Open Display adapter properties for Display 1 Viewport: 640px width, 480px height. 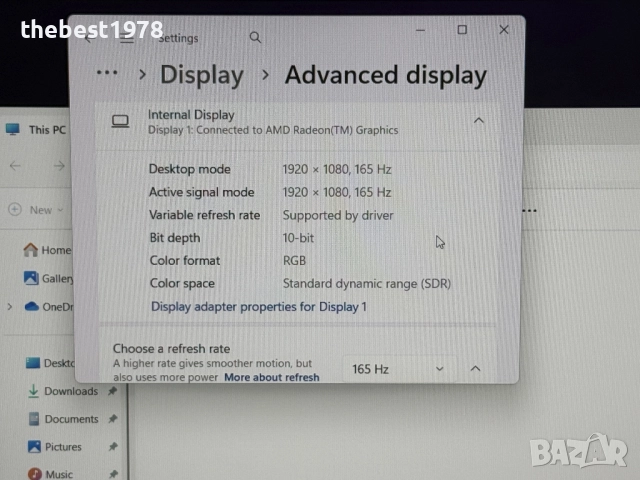coord(258,306)
